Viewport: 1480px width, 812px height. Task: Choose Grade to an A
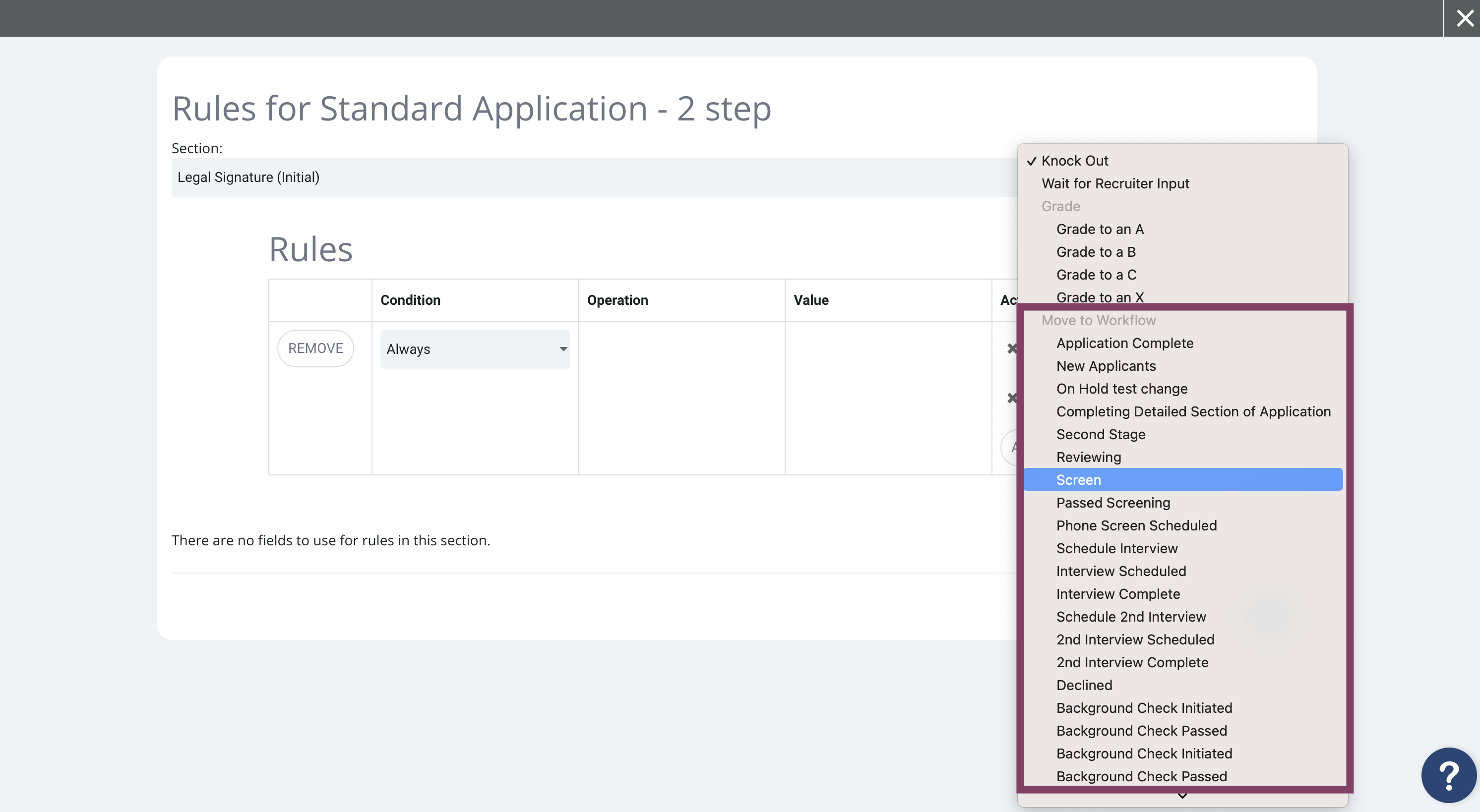point(1183,229)
